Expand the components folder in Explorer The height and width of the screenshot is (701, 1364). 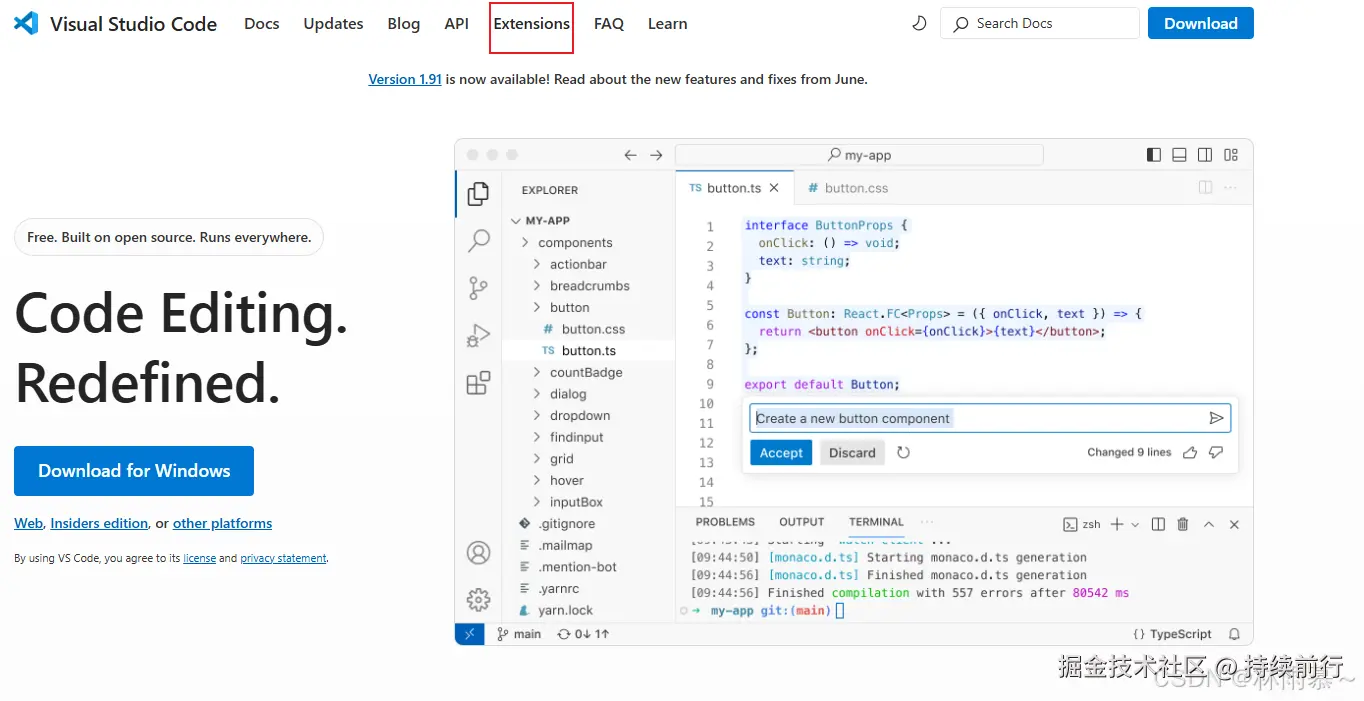pyautogui.click(x=574, y=243)
